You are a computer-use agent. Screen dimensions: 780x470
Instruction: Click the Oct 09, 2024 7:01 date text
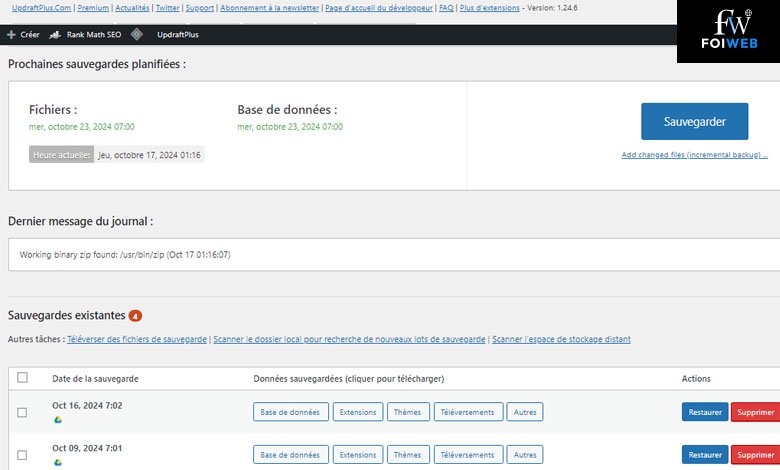87,448
